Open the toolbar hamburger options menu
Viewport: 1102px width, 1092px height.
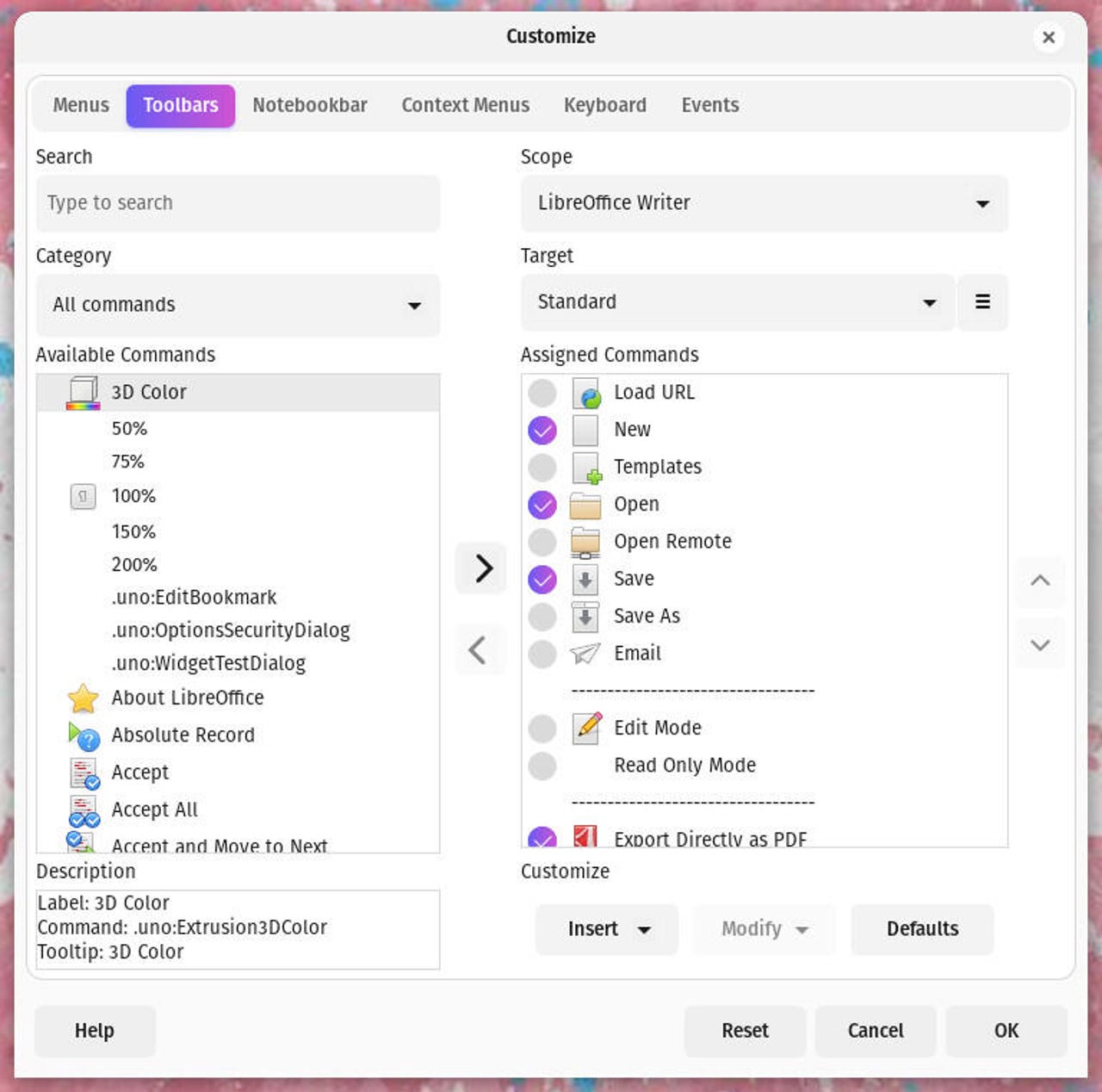point(982,301)
